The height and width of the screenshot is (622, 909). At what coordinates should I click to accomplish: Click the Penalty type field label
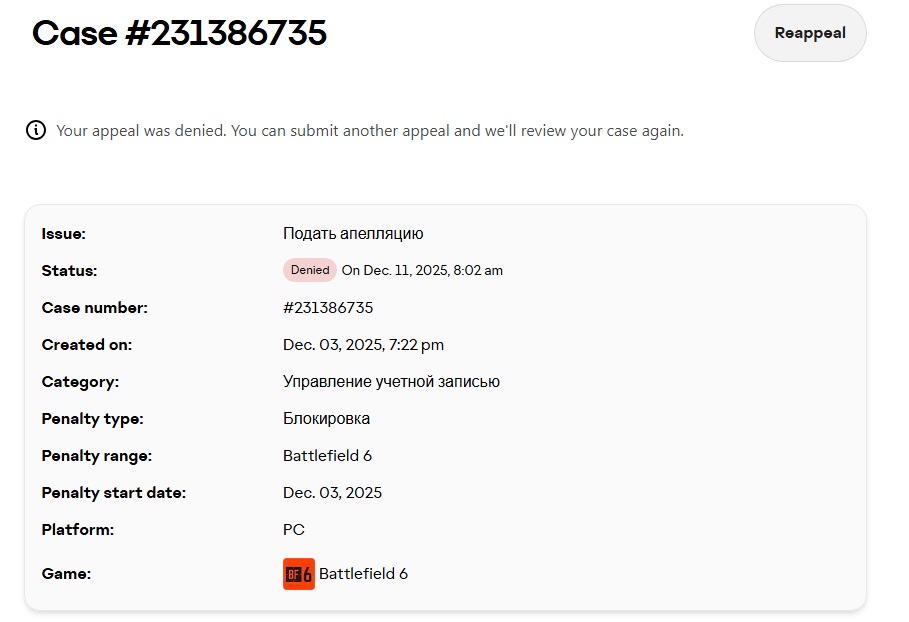click(x=92, y=418)
